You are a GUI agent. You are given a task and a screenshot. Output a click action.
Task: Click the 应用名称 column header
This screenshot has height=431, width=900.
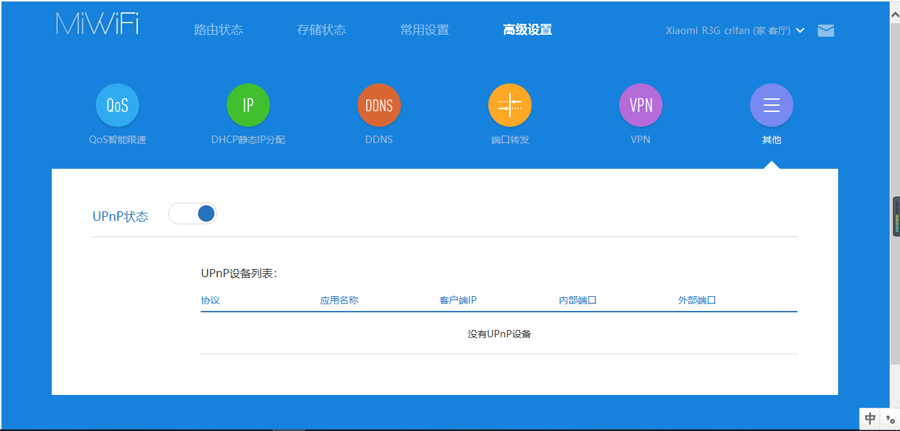(x=339, y=300)
